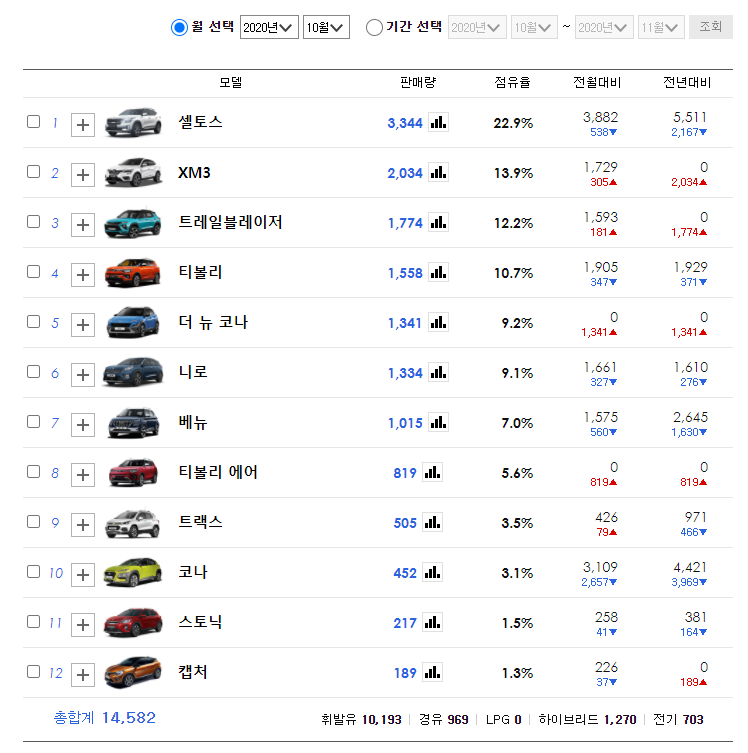Open sales chart icon for 니로
Image resolution: width=748 pixels, height=753 pixels.
point(438,372)
